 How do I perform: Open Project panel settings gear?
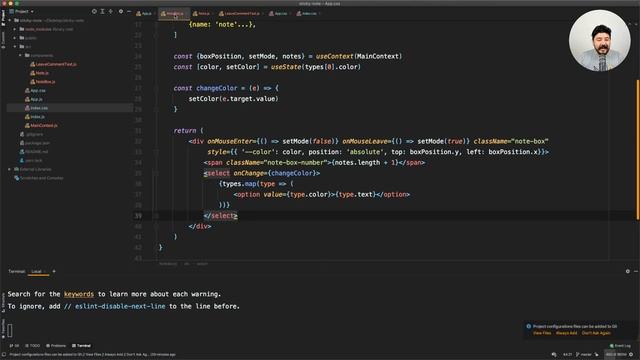(120, 11)
